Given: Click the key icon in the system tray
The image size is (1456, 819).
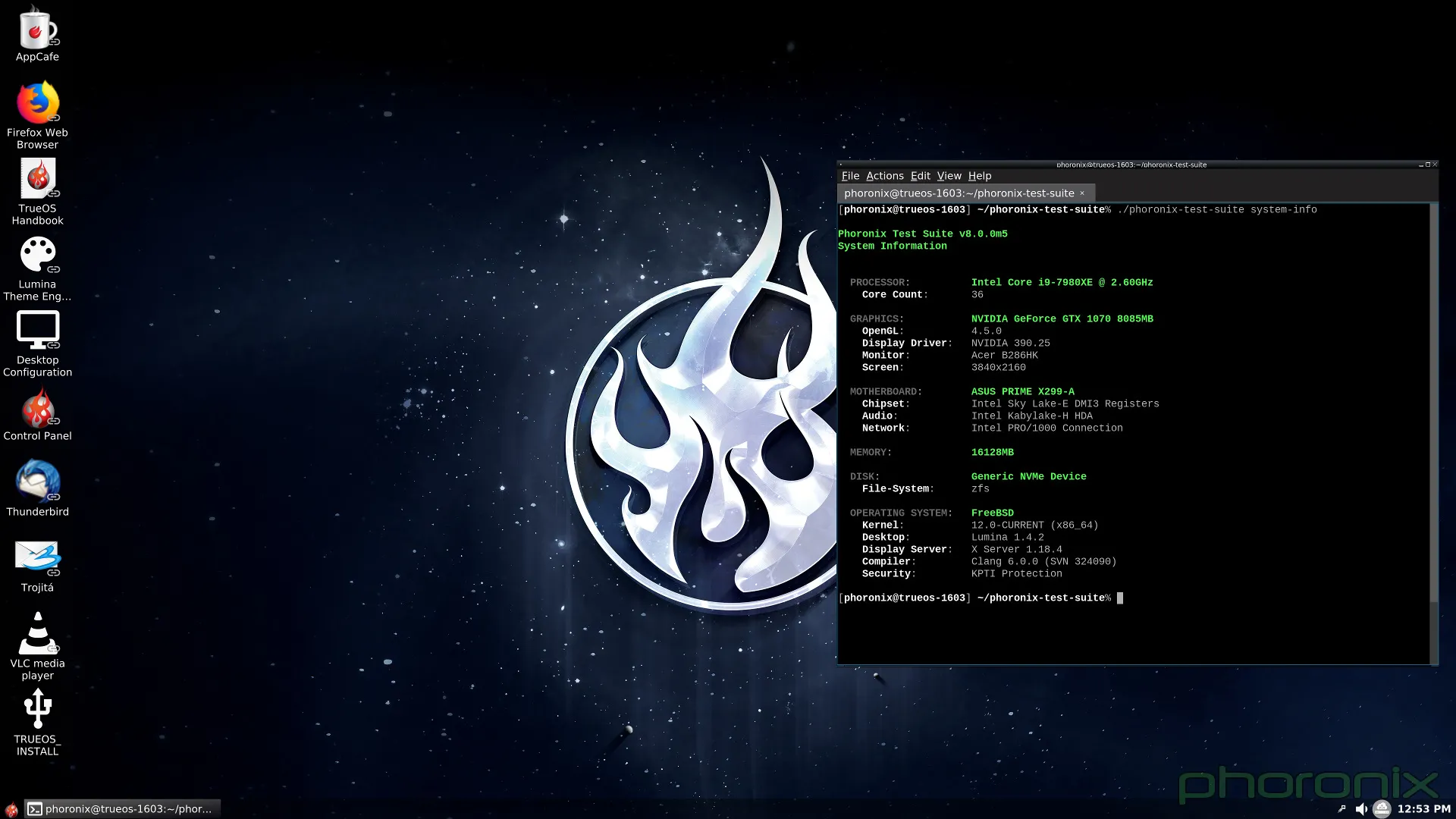Looking at the screenshot, I should pos(1342,808).
